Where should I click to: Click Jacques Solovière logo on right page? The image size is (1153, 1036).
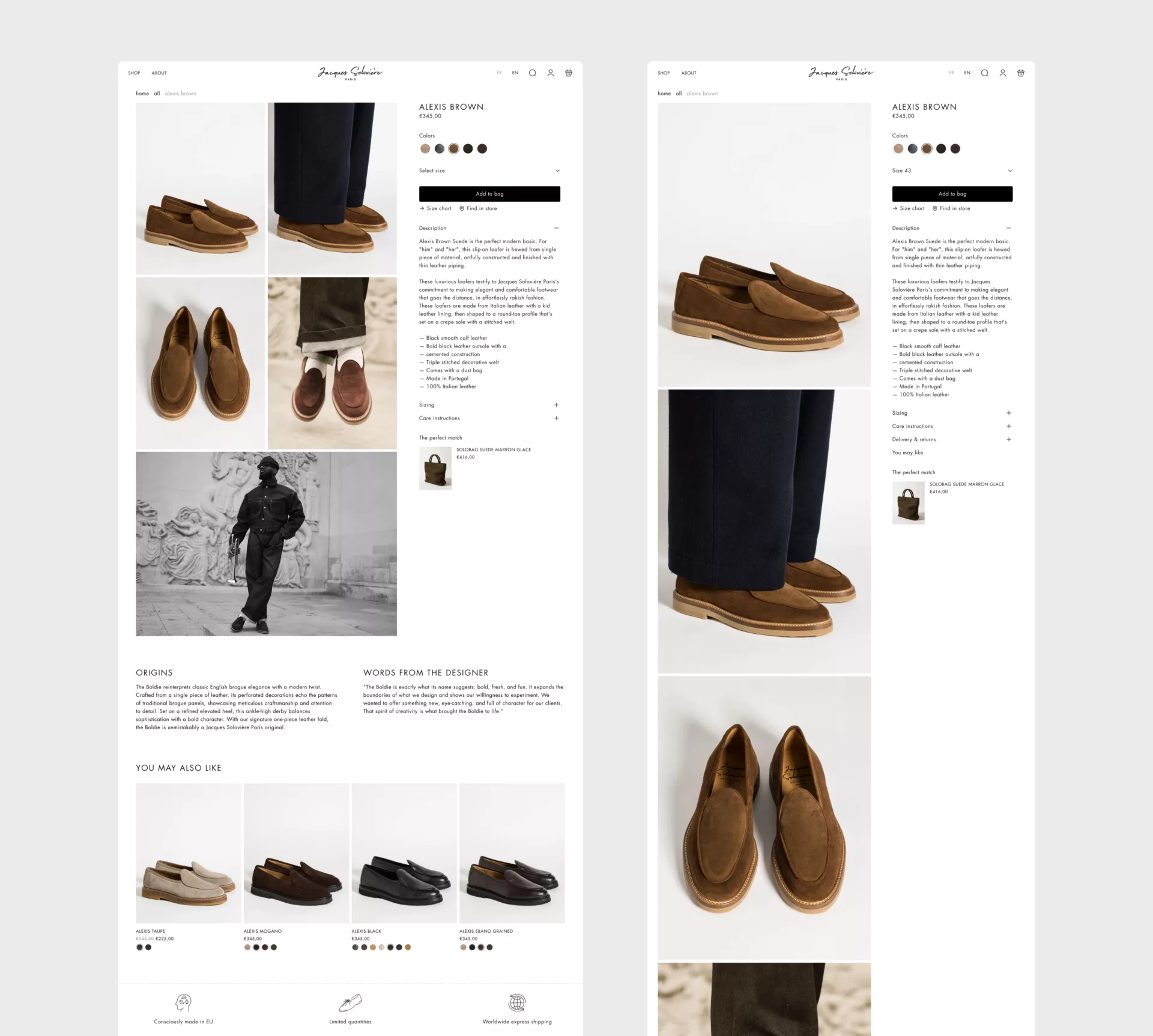pyautogui.click(x=841, y=73)
